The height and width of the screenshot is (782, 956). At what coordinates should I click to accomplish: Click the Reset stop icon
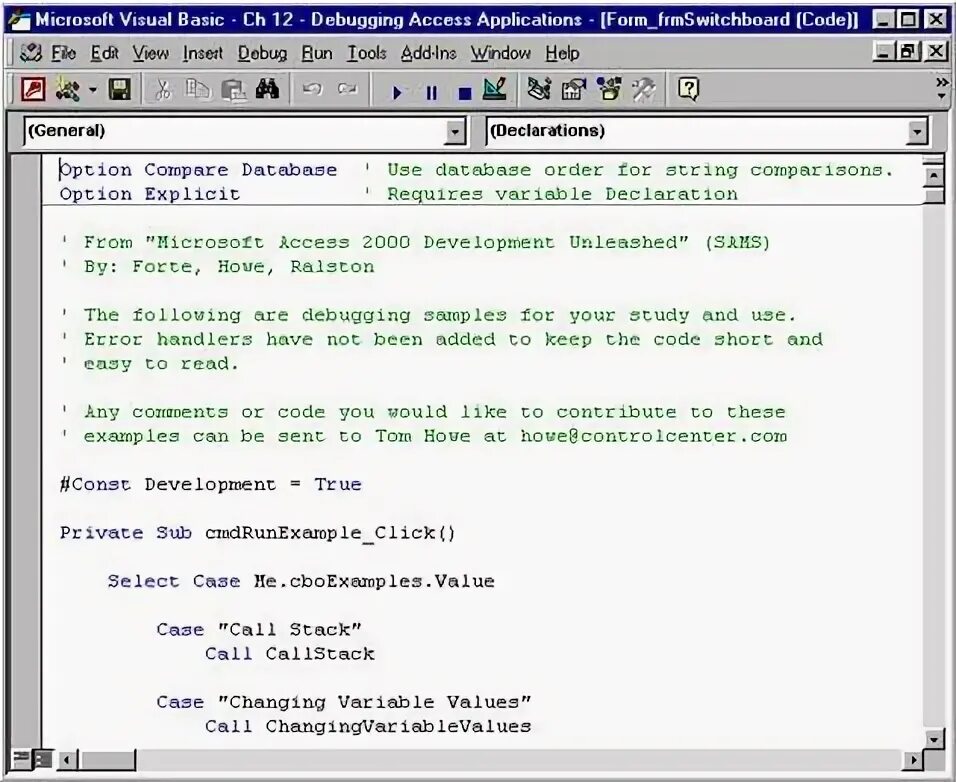465,93
